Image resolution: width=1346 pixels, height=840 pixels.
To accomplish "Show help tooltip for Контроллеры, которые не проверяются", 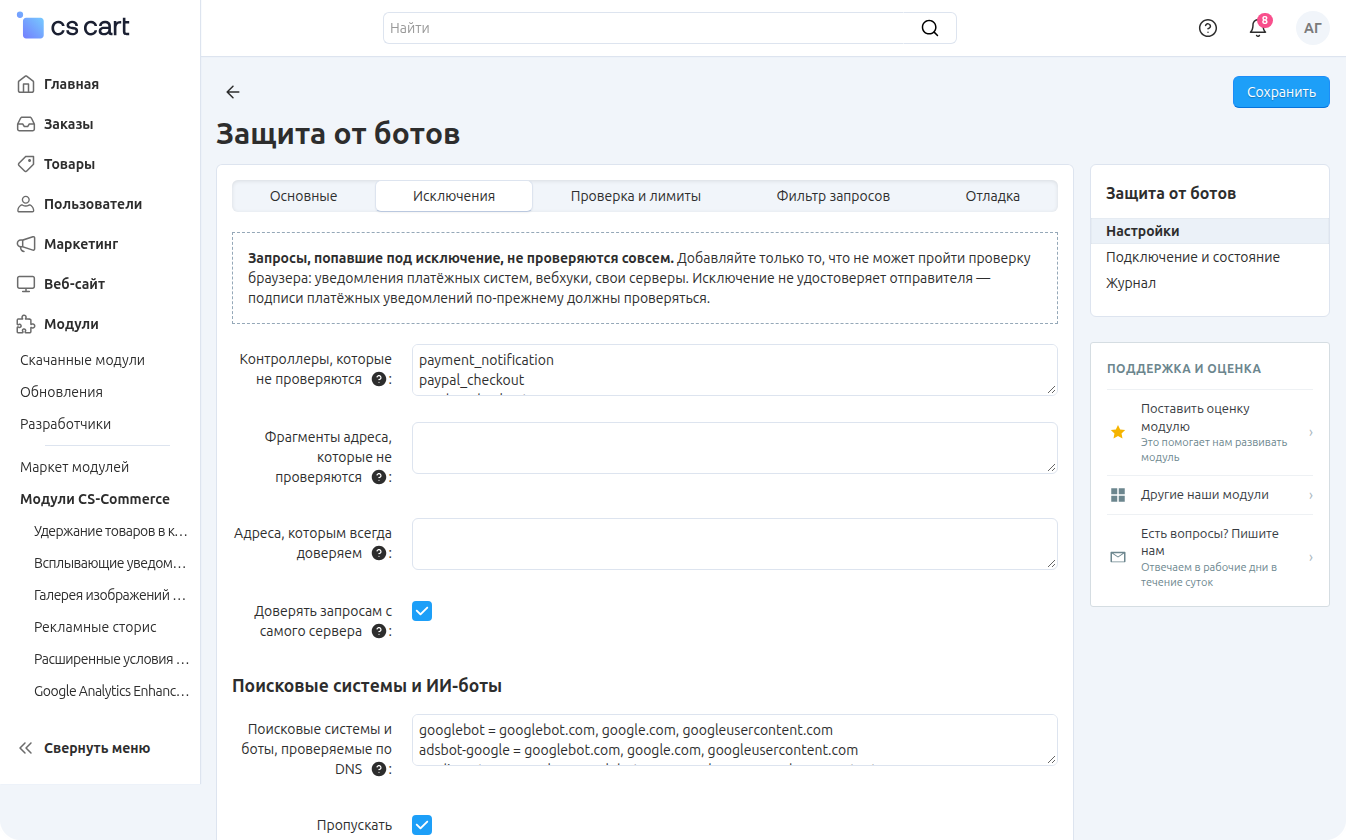I will point(379,380).
